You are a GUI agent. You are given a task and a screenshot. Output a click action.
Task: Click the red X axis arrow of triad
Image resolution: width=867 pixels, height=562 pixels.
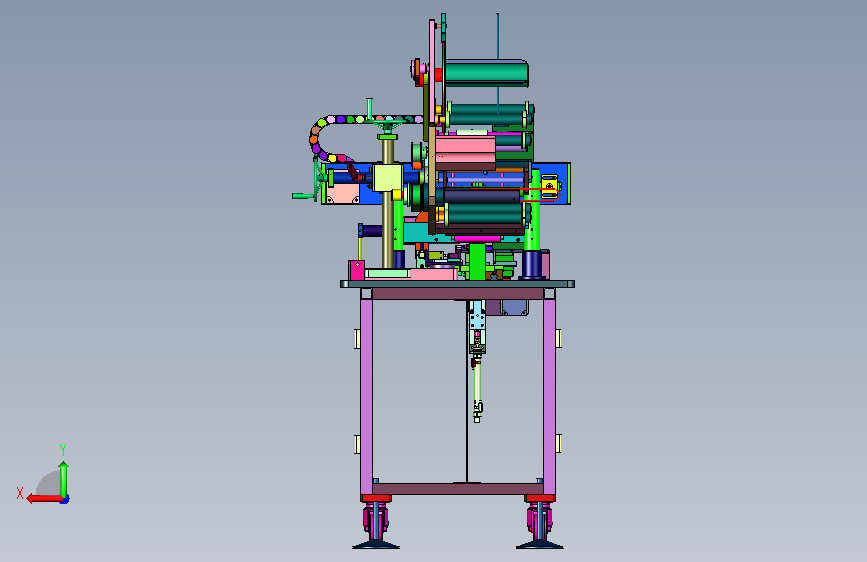pos(44,499)
